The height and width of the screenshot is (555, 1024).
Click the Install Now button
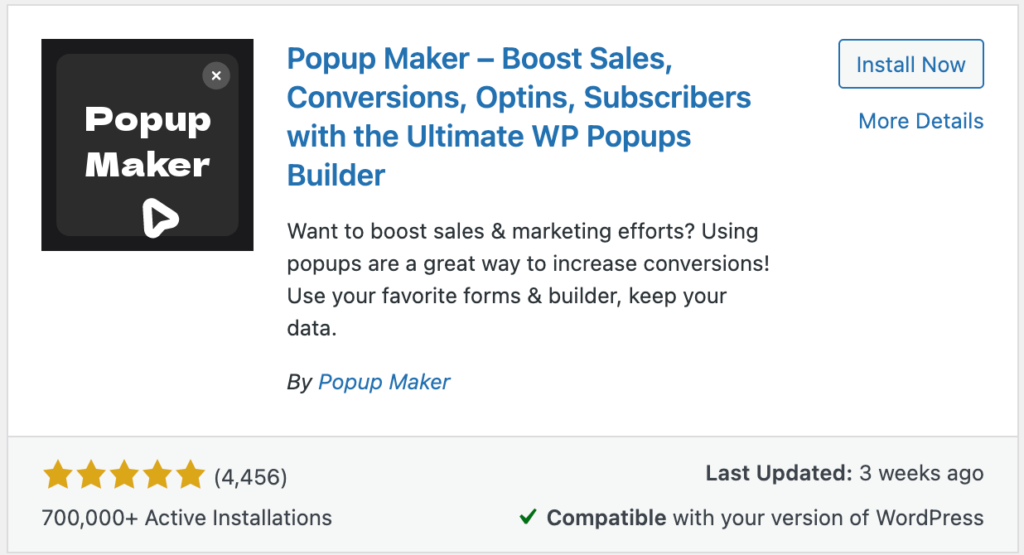point(910,65)
